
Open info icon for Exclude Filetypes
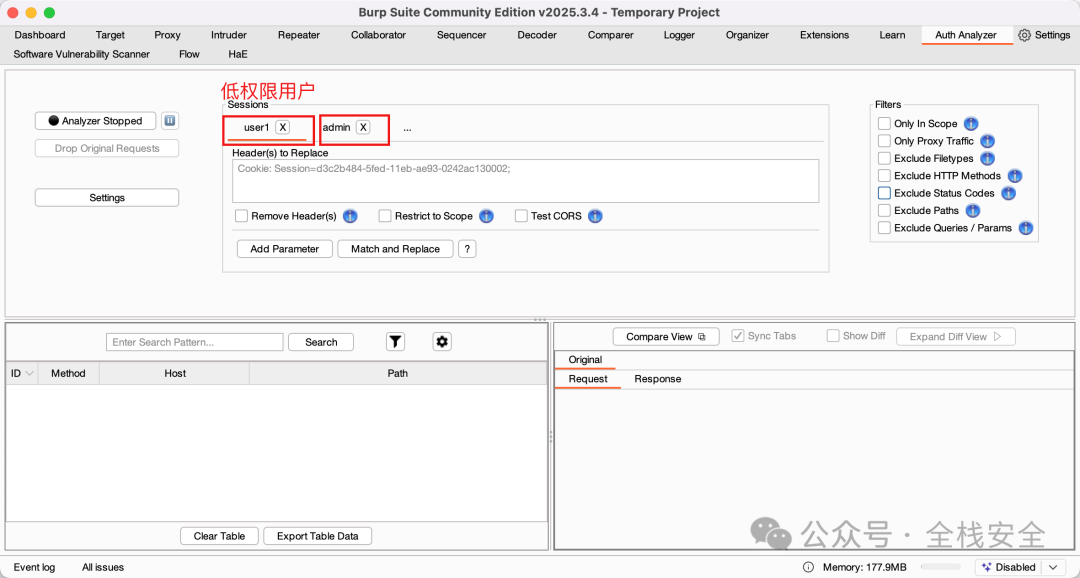point(987,158)
